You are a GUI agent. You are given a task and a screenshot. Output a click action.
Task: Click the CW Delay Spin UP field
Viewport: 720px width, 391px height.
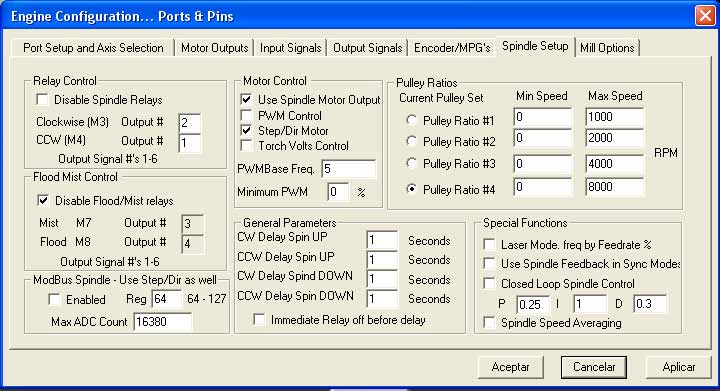click(x=382, y=240)
